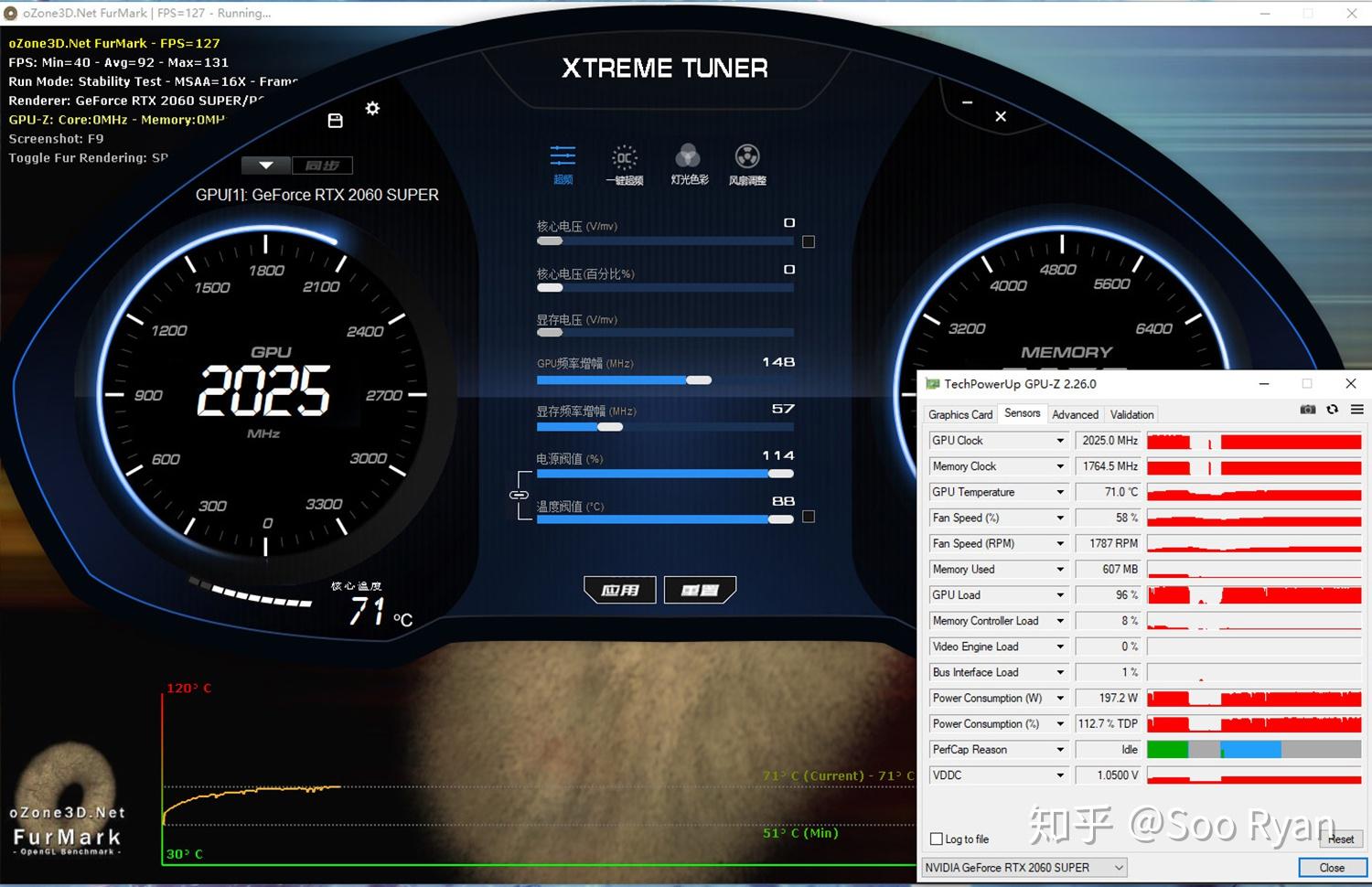This screenshot has height=887, width=1372.
Task: Click the Power Consumption value 197.2 W
Action: 1108,698
